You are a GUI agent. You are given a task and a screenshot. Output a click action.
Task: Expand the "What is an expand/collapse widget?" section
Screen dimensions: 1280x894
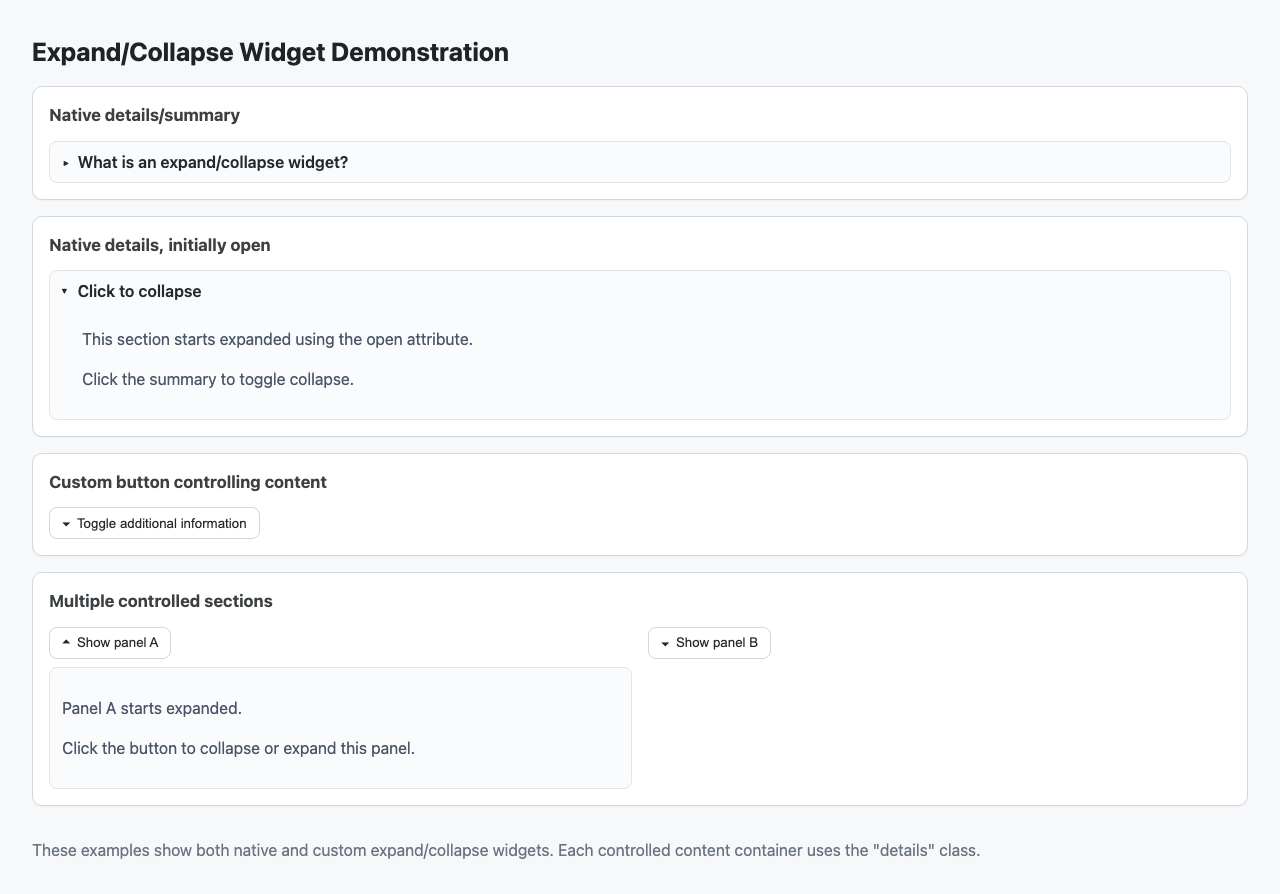213,162
